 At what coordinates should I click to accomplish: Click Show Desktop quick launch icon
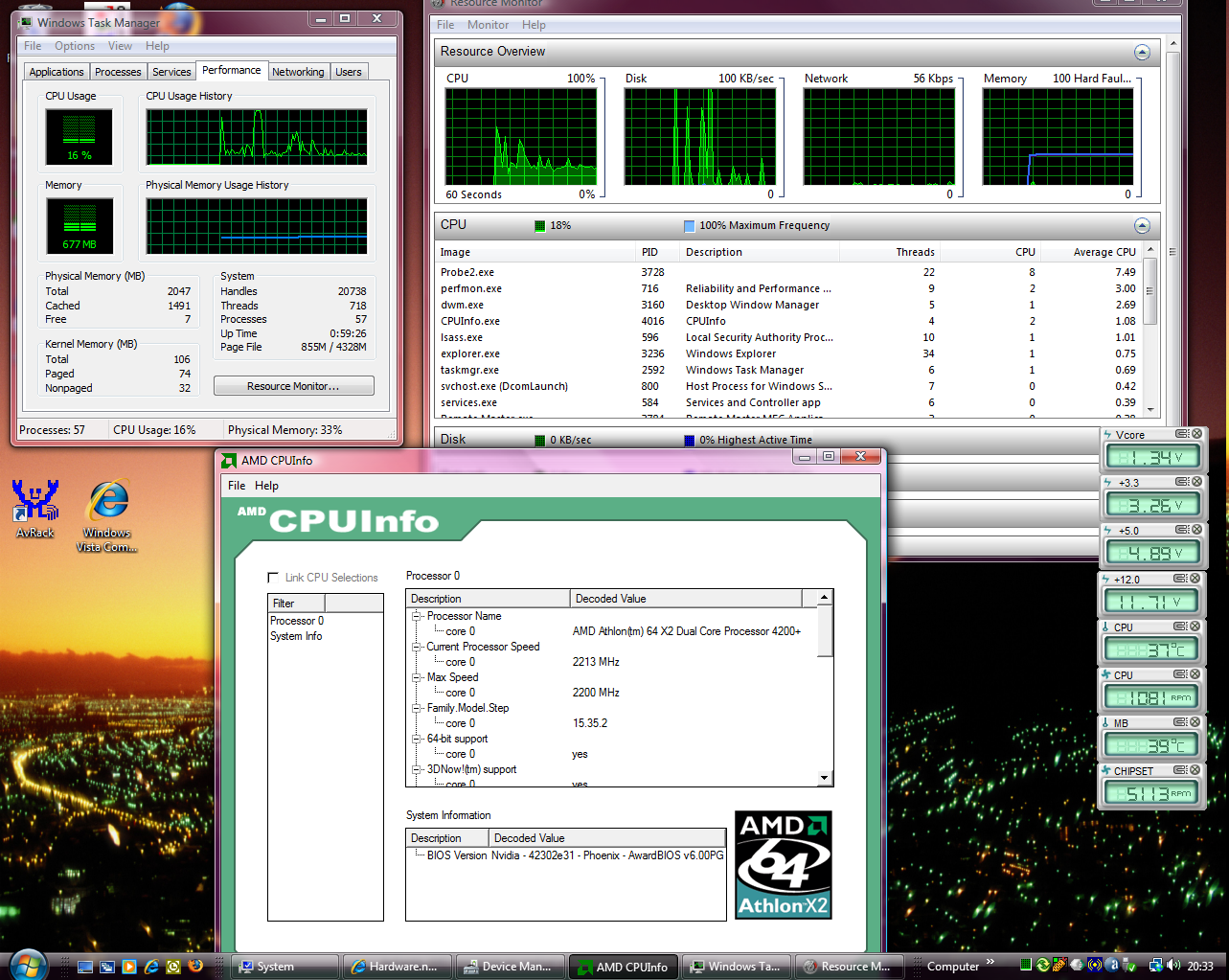tap(85, 967)
